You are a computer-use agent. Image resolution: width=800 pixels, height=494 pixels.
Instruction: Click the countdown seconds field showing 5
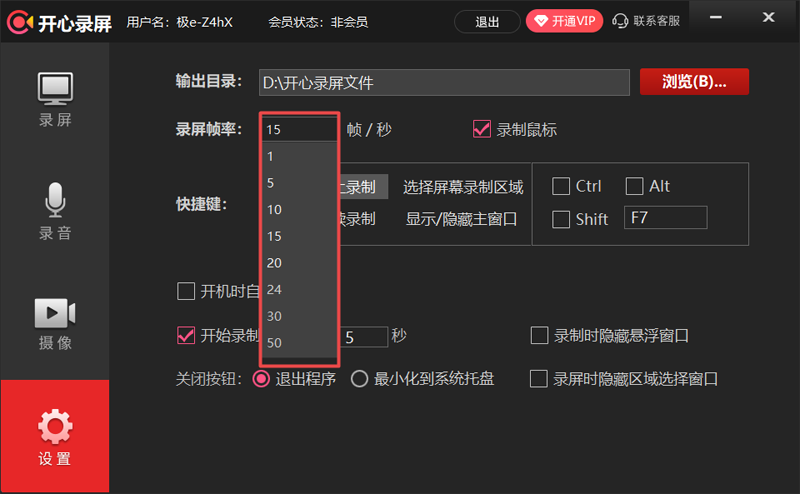click(x=363, y=337)
